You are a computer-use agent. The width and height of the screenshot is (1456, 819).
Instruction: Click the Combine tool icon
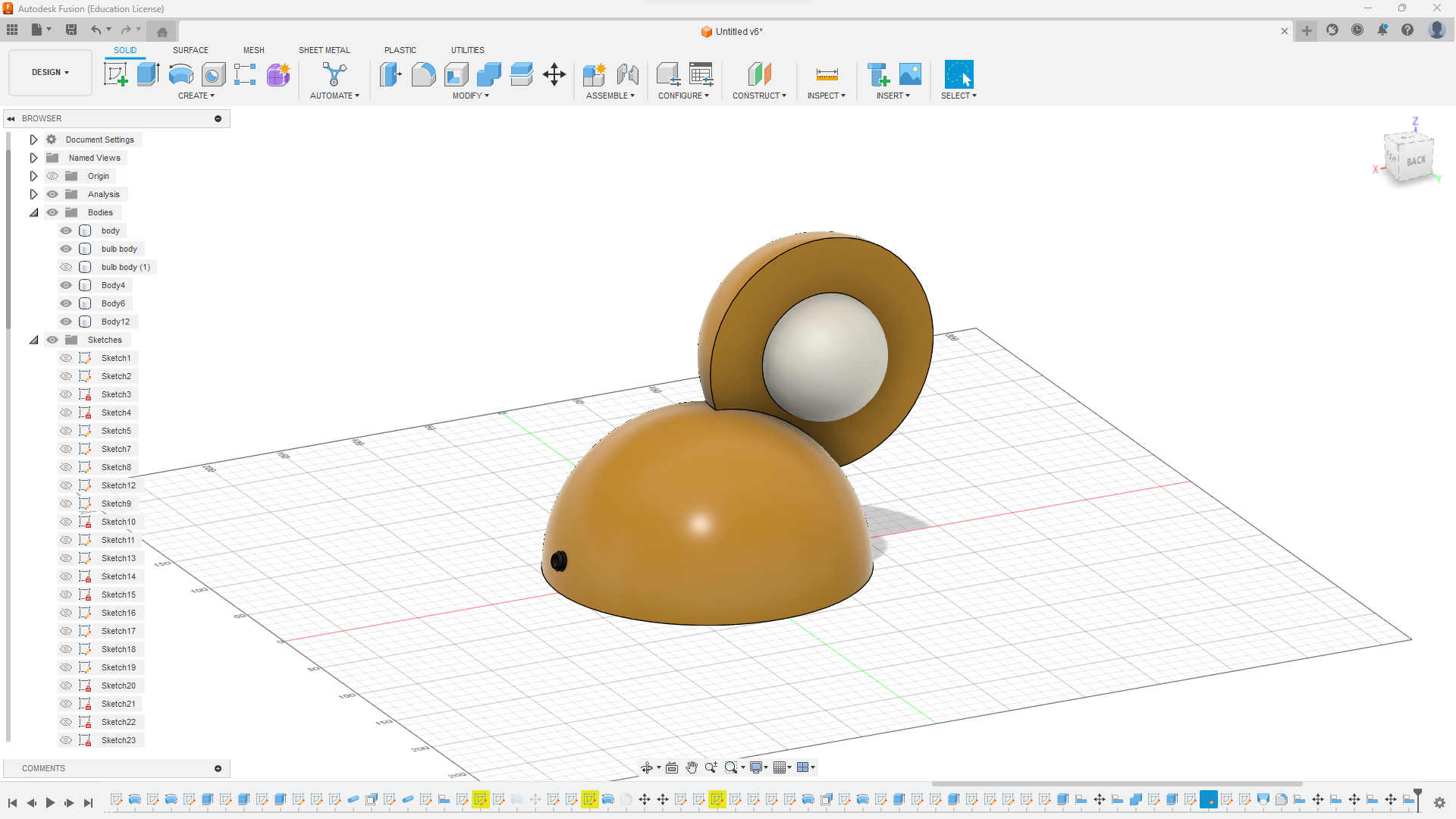489,74
